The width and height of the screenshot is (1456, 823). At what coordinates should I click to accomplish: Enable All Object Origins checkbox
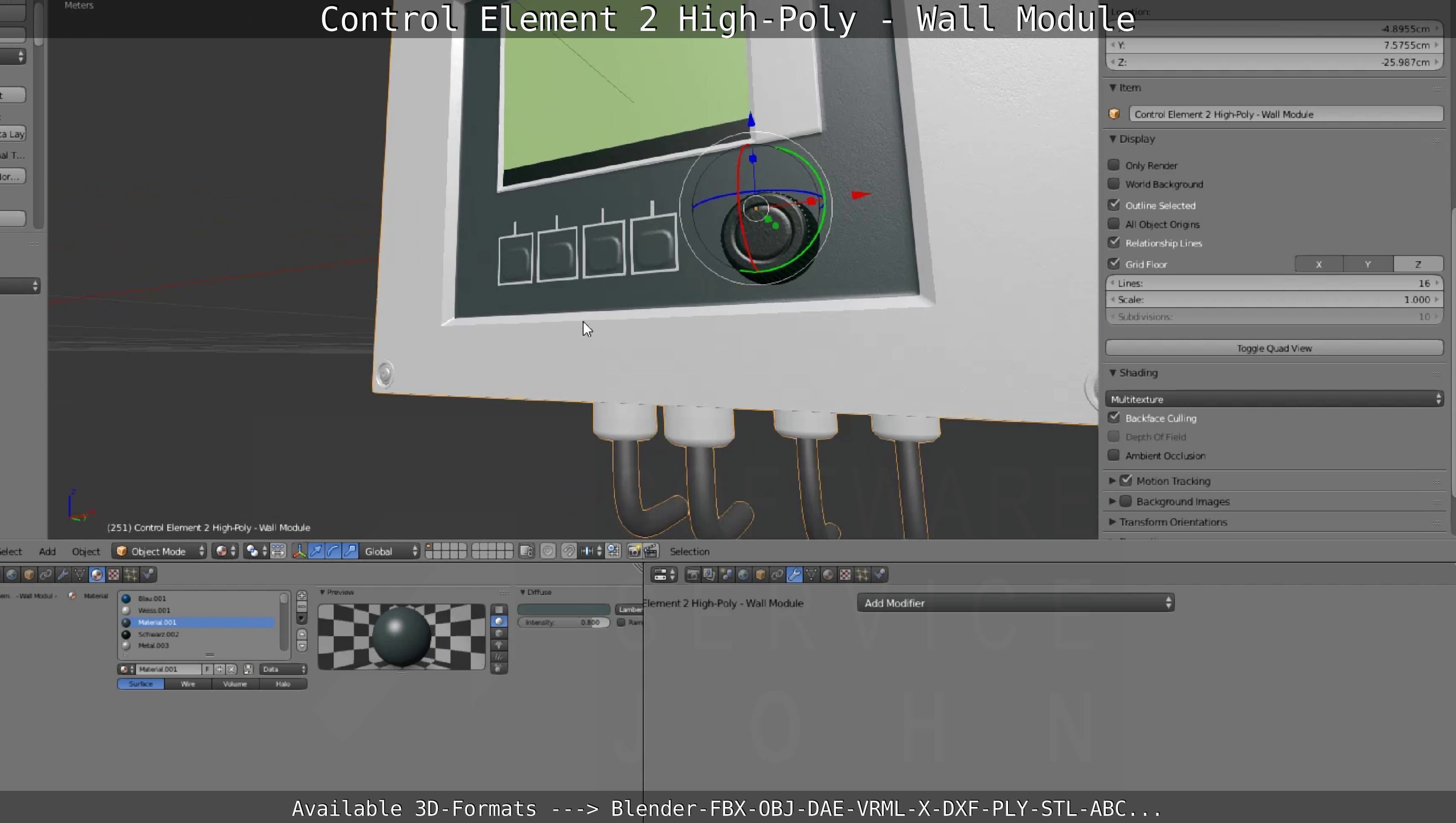[1113, 224]
